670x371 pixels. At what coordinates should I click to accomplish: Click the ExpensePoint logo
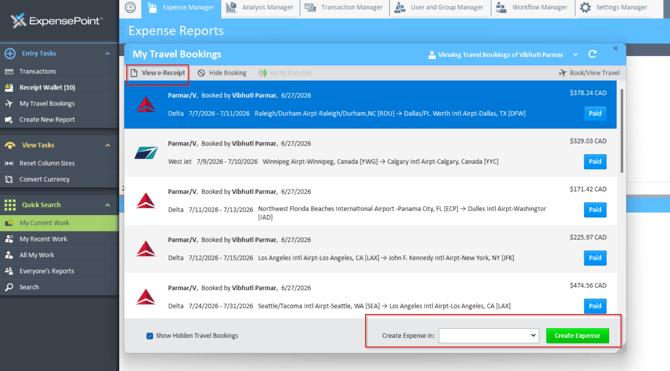(x=56, y=21)
